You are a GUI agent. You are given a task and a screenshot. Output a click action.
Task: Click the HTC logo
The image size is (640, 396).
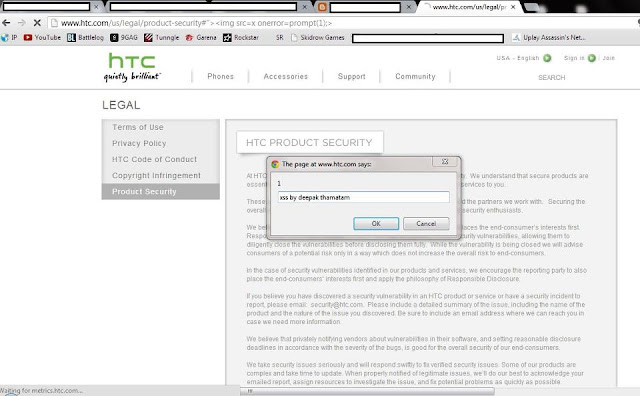pyautogui.click(x=132, y=67)
